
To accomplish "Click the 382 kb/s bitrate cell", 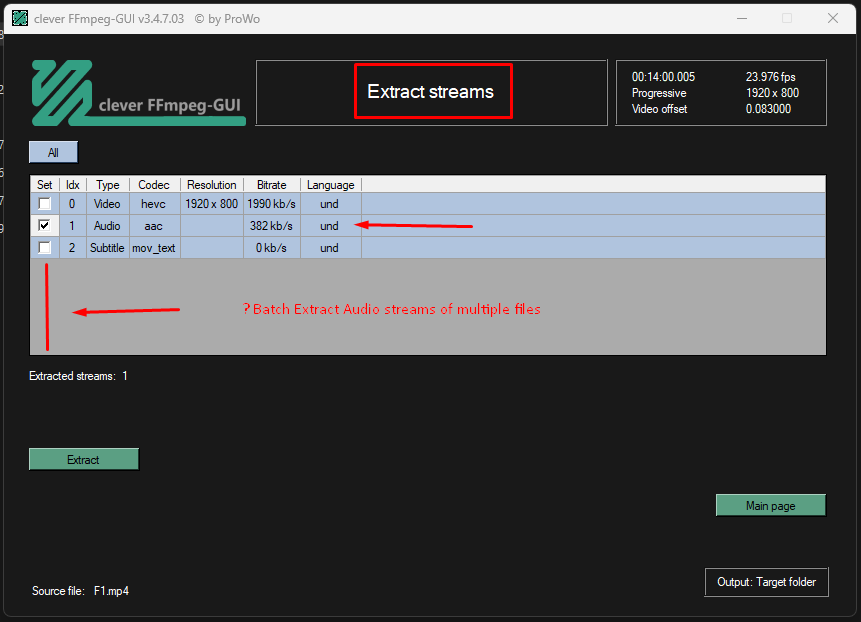I will click(x=271, y=226).
